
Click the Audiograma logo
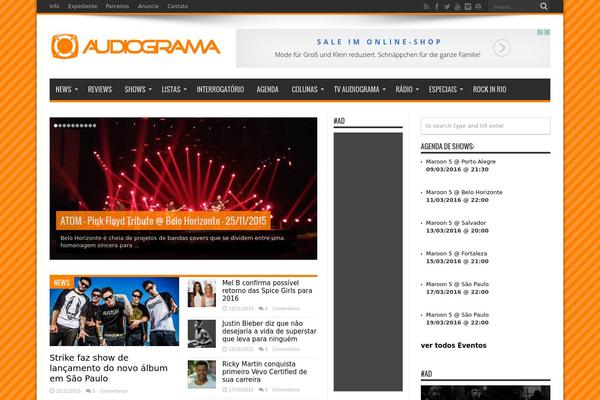coord(136,47)
